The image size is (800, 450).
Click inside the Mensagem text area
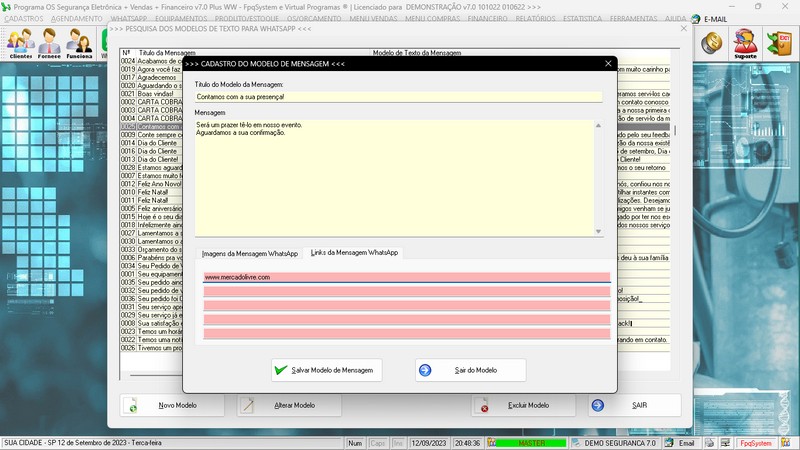(394, 178)
